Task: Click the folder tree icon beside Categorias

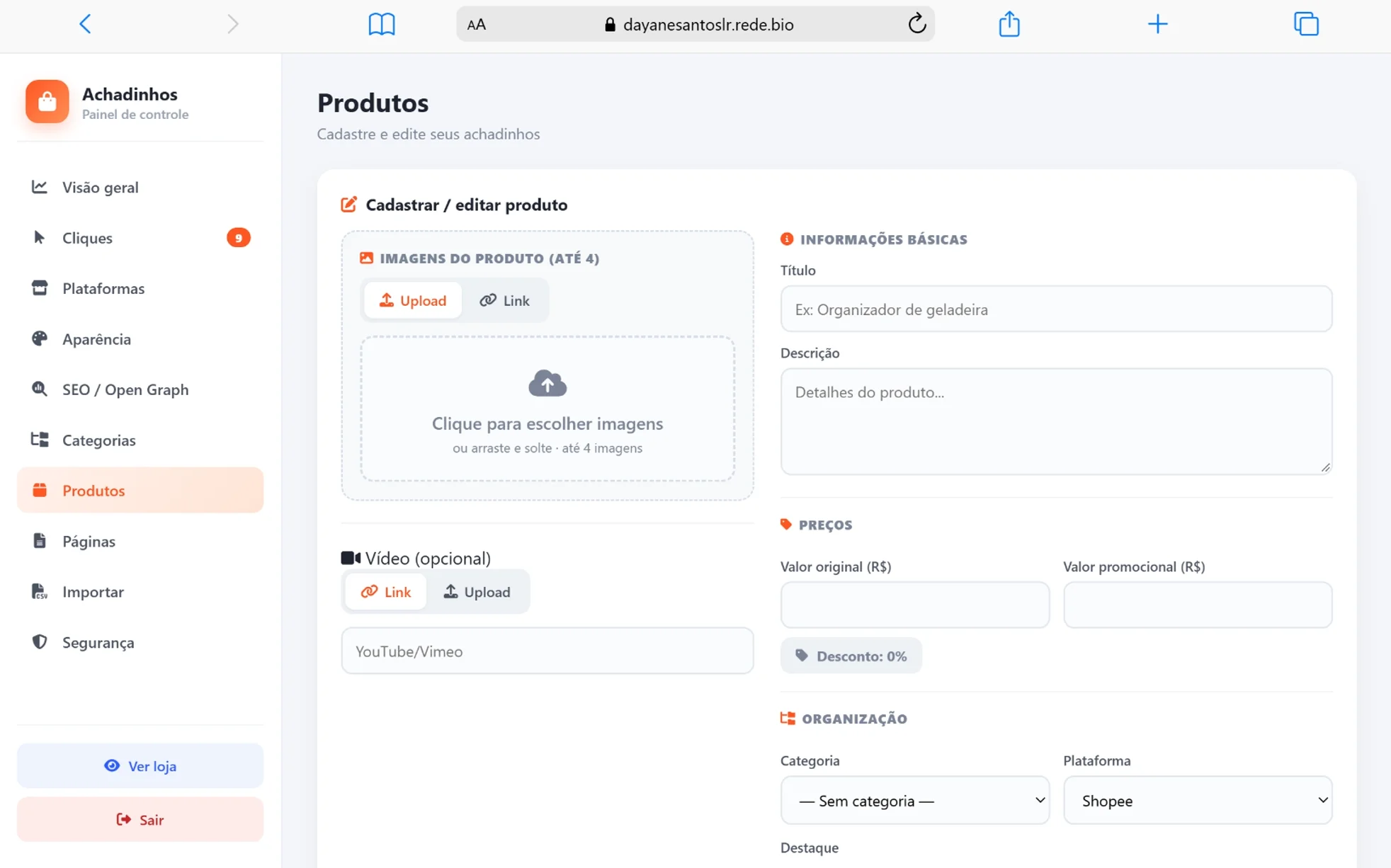Action: [x=40, y=440]
